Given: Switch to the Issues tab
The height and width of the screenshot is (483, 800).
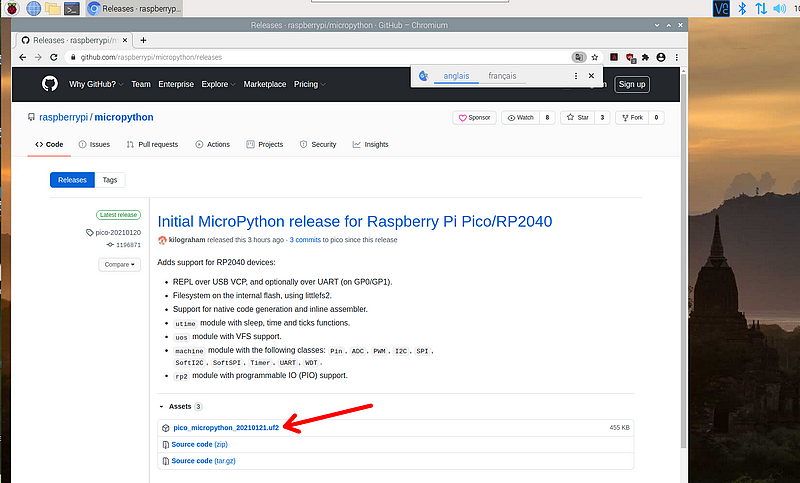Looking at the screenshot, I should 94,144.
